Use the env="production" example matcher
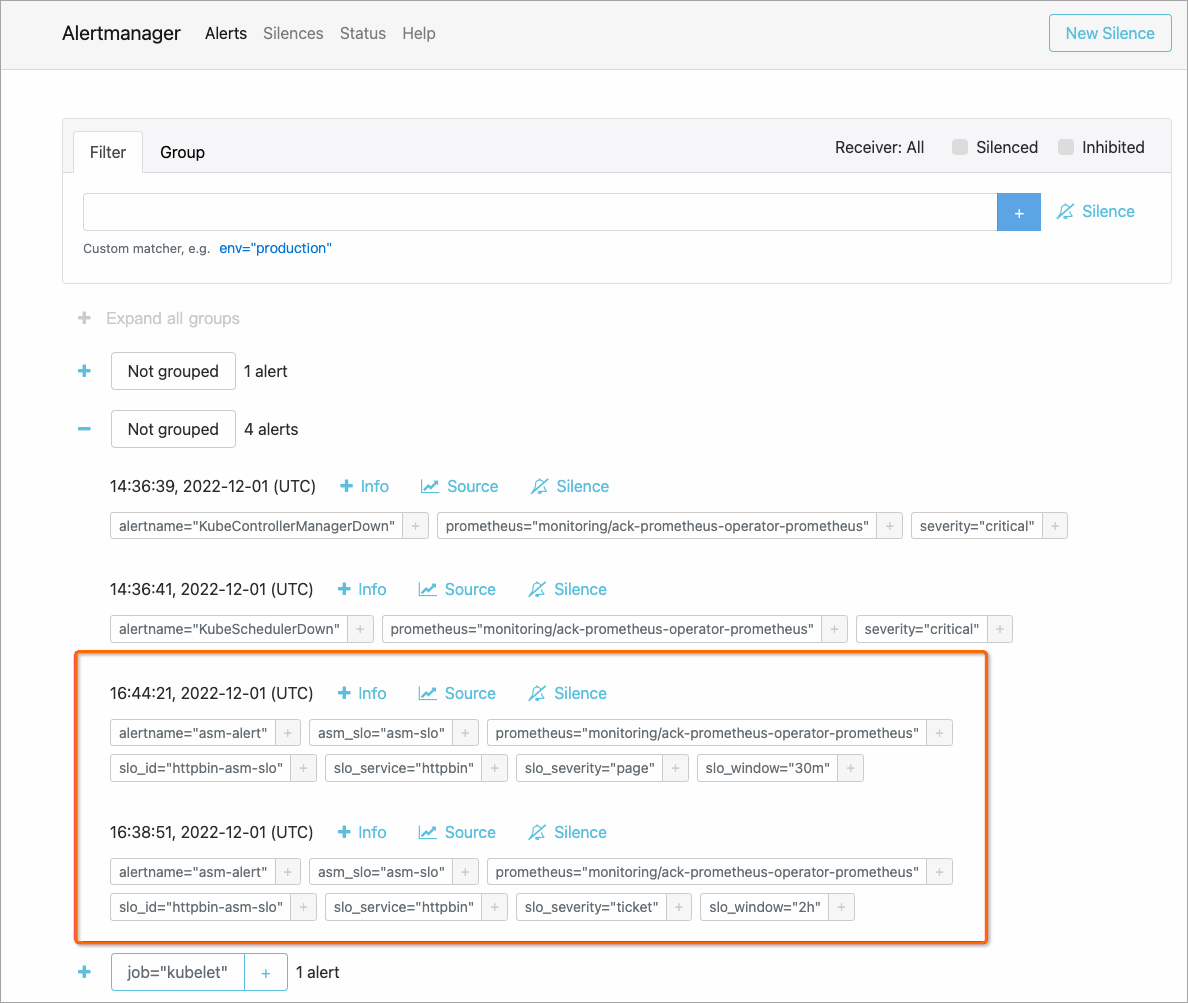 pos(275,248)
